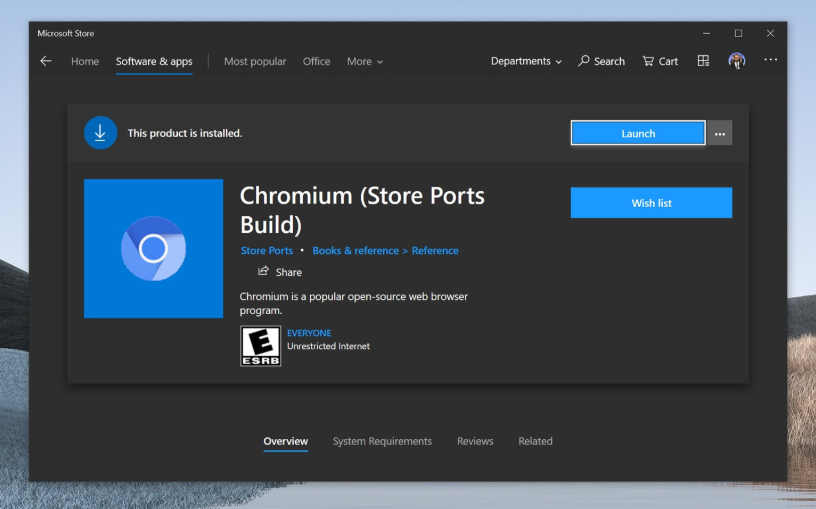Switch to System Requirements tab

382,441
